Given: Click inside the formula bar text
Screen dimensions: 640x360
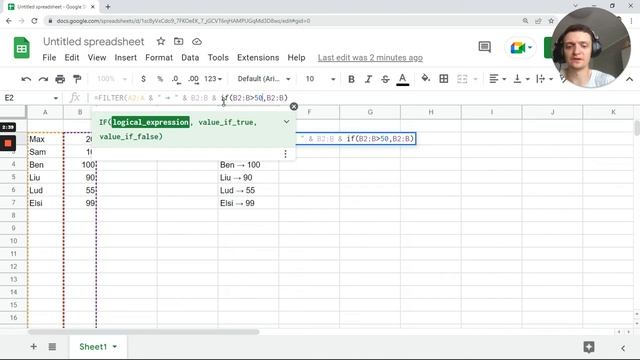Looking at the screenshot, I should [x=191, y=98].
